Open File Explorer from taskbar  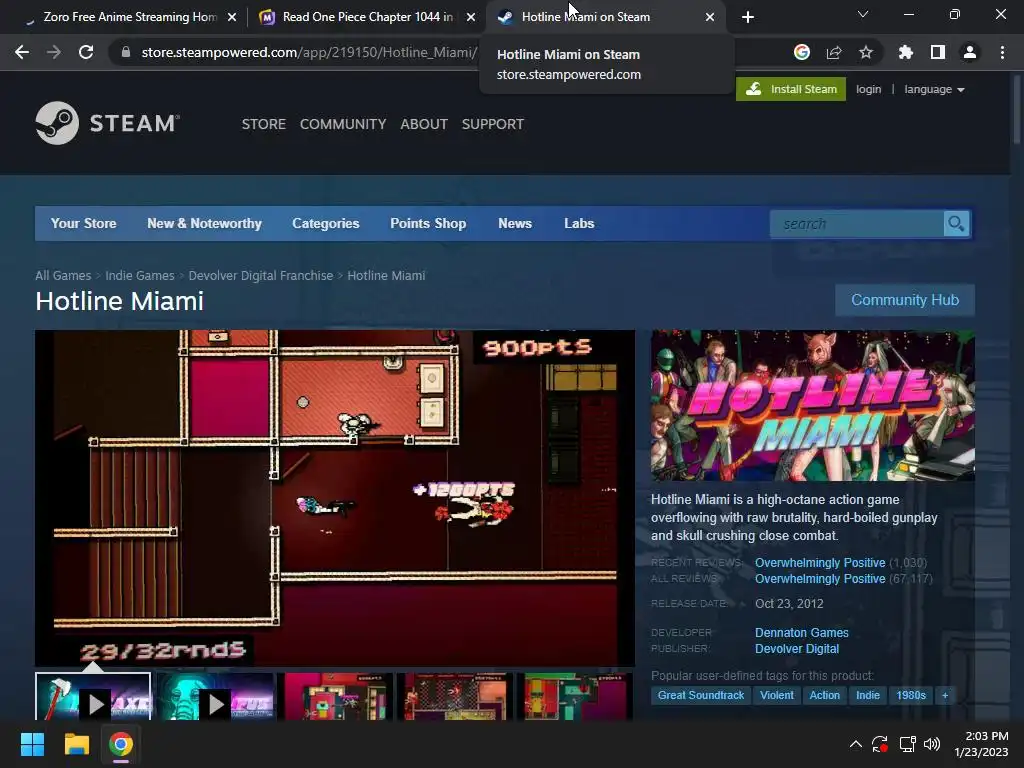point(76,744)
